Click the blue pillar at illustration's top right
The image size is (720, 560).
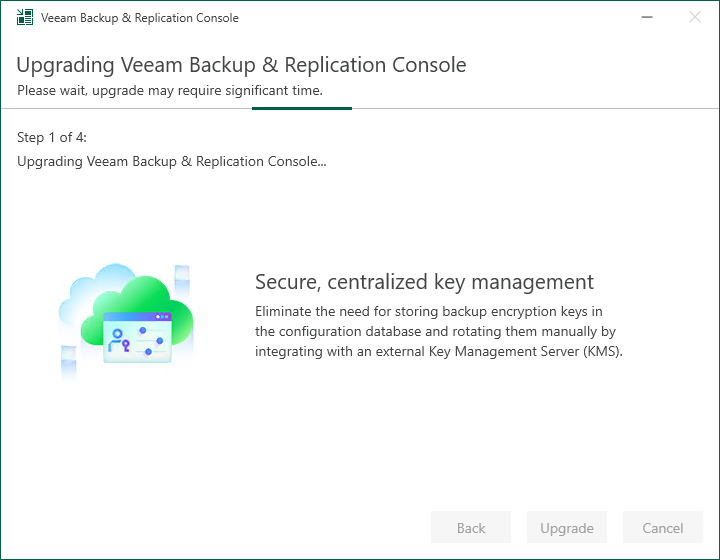coord(182,278)
